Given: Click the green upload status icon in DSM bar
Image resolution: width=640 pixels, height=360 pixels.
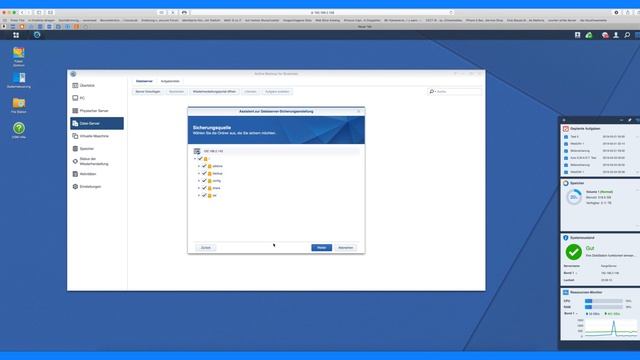Looking at the screenshot, I should 589,36.
